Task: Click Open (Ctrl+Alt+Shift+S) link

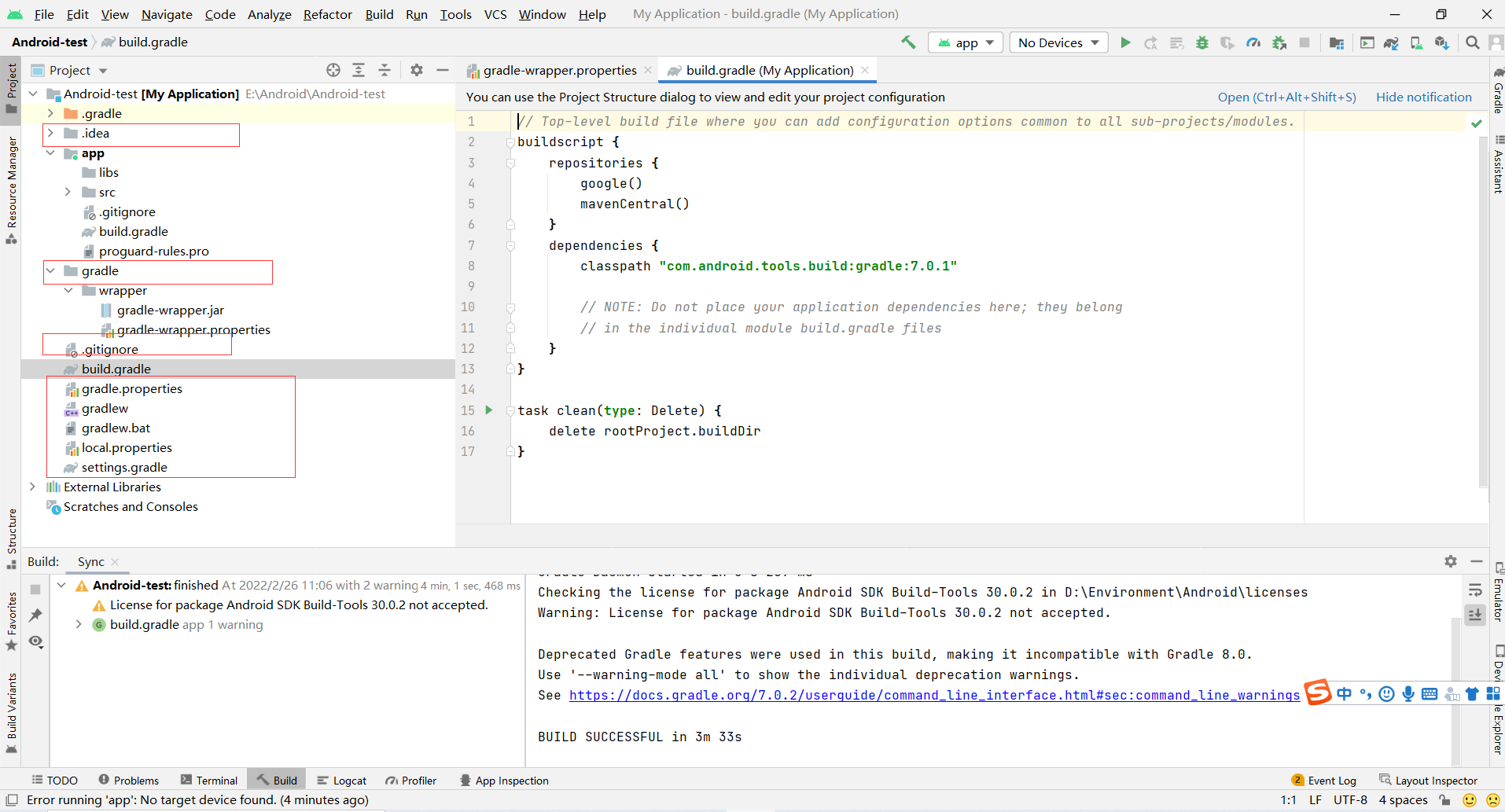Action: point(1286,97)
